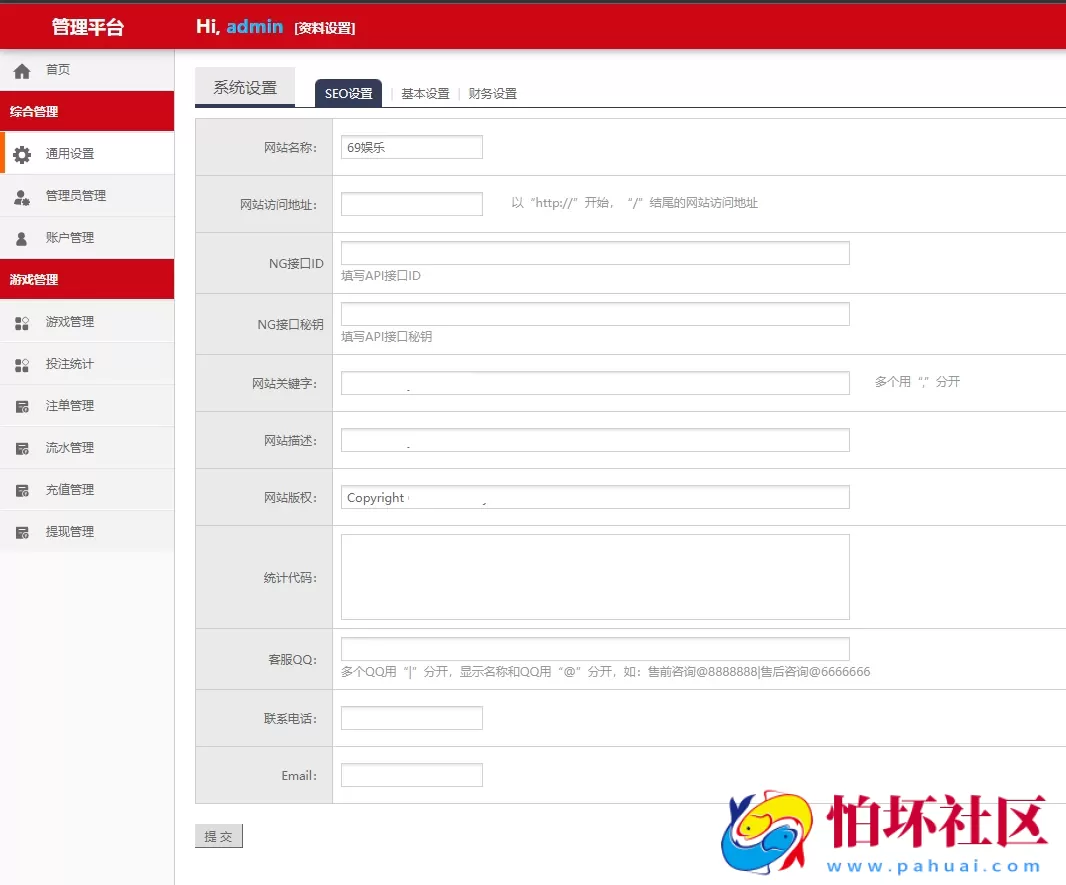Select the 提现管理 withdrawal icon
Screen dimensions: 1066x885
pos(22,531)
